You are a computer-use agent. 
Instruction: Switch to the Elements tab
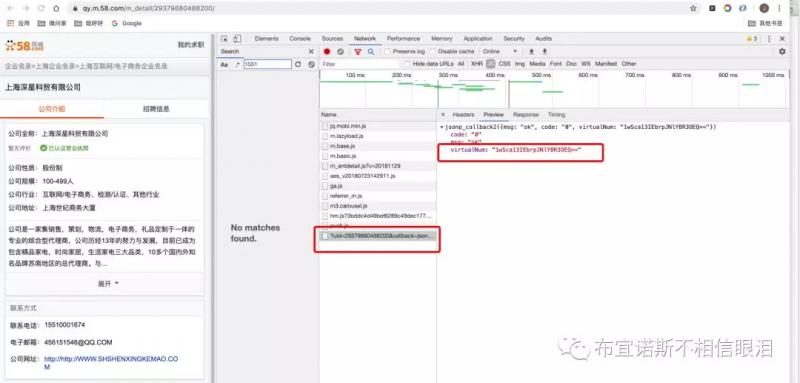point(266,39)
